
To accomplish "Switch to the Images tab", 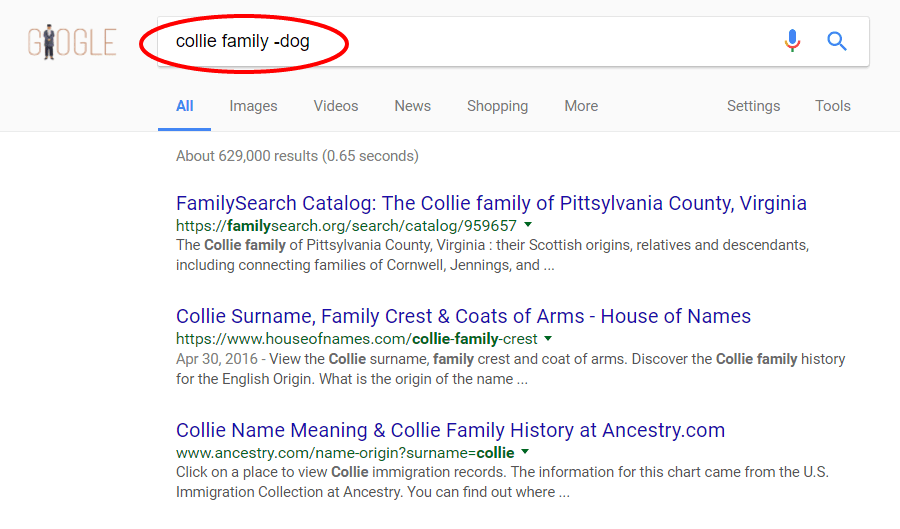I will [253, 106].
